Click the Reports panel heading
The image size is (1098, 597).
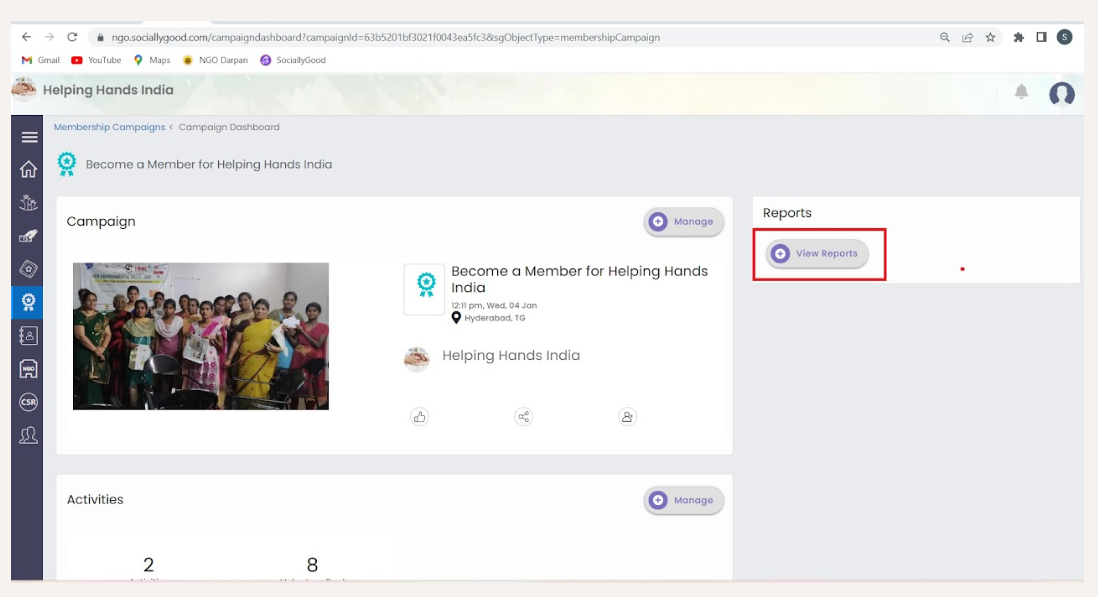click(x=787, y=213)
